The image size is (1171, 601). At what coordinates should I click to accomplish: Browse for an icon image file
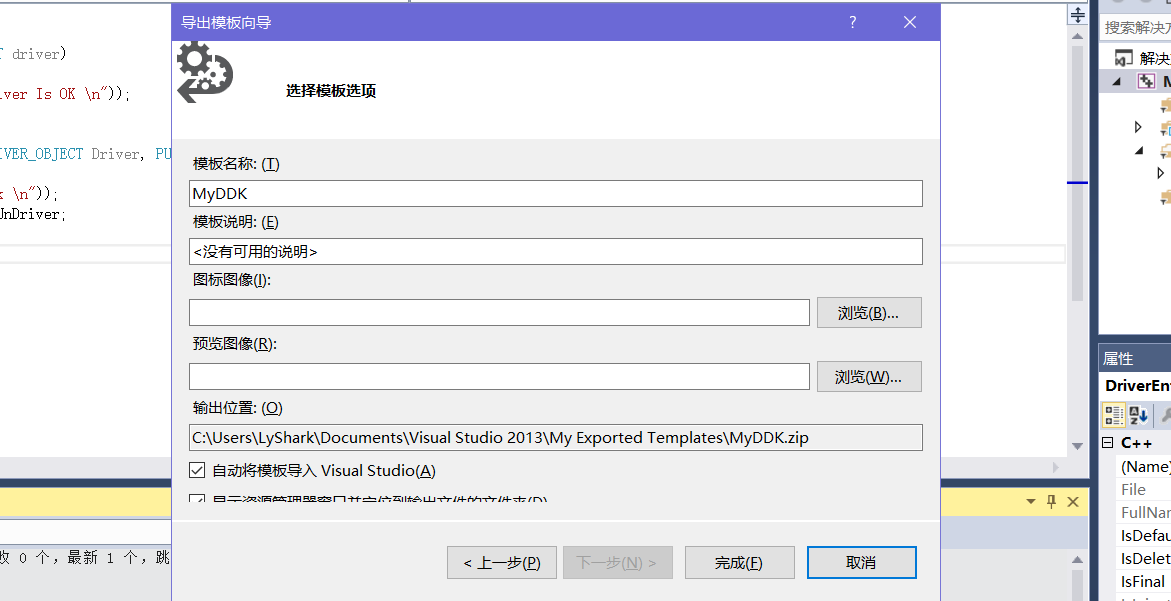[868, 312]
